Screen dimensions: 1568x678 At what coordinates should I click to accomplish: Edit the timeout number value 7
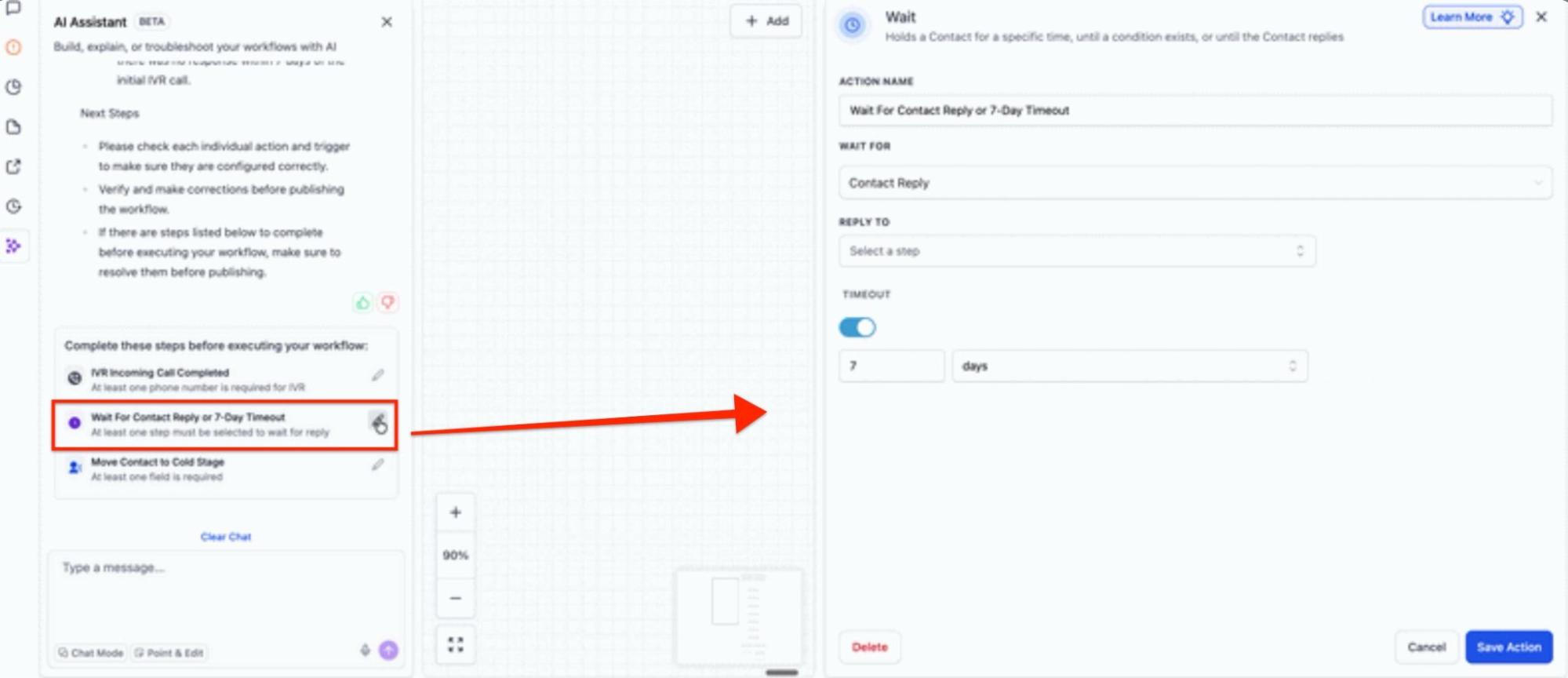[x=892, y=366]
